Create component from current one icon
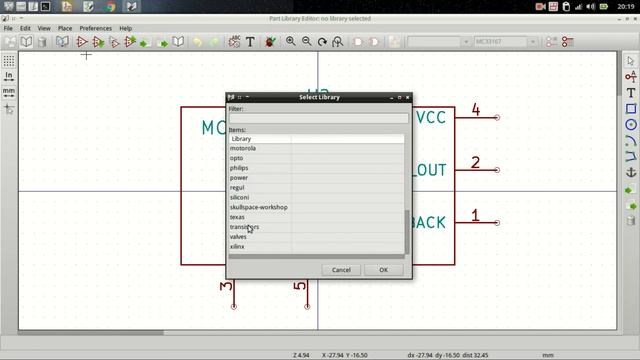This screenshot has width=640, height=360. (114, 42)
